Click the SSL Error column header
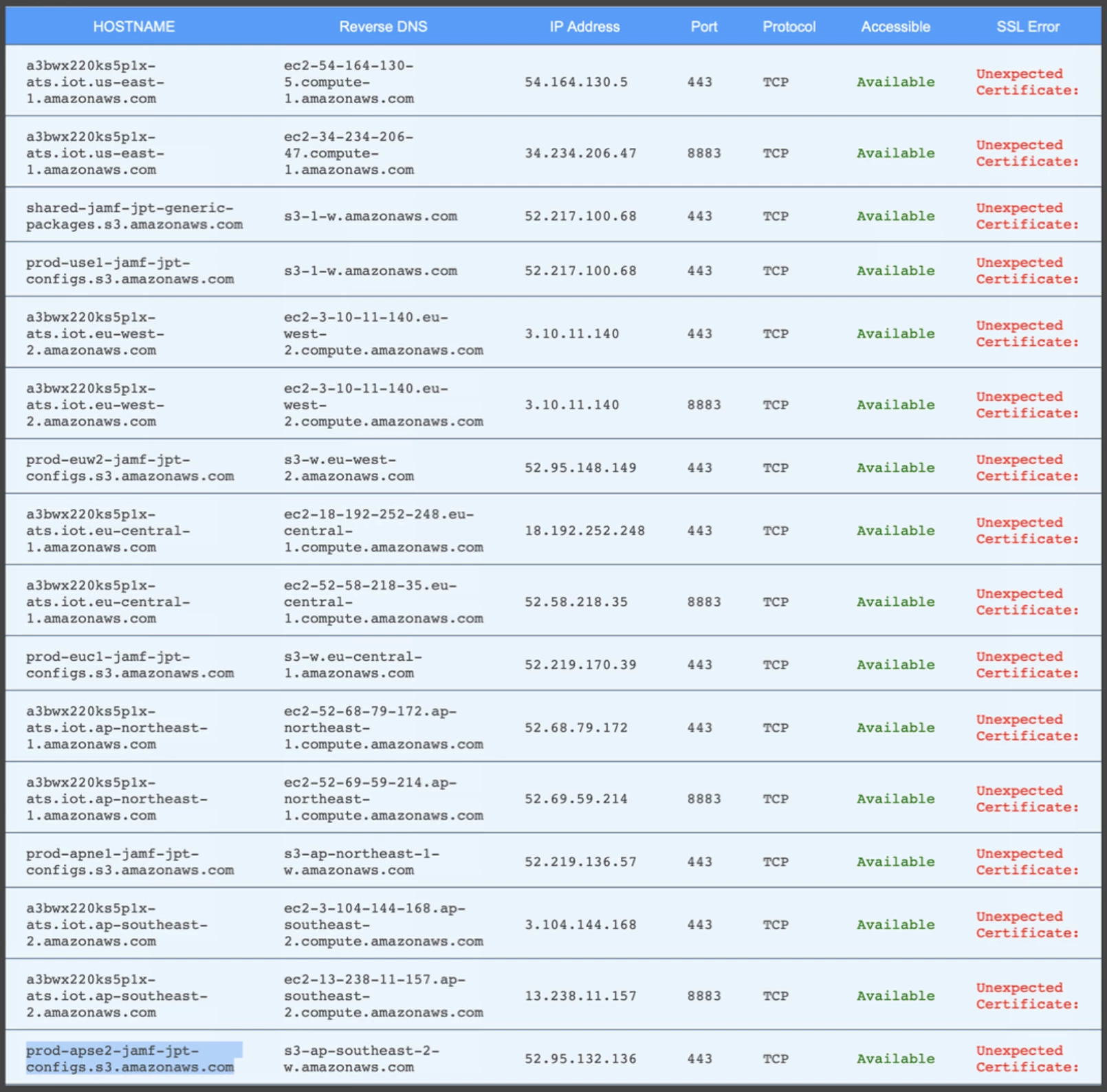Viewport: 1107px width, 1092px height. (x=1028, y=27)
